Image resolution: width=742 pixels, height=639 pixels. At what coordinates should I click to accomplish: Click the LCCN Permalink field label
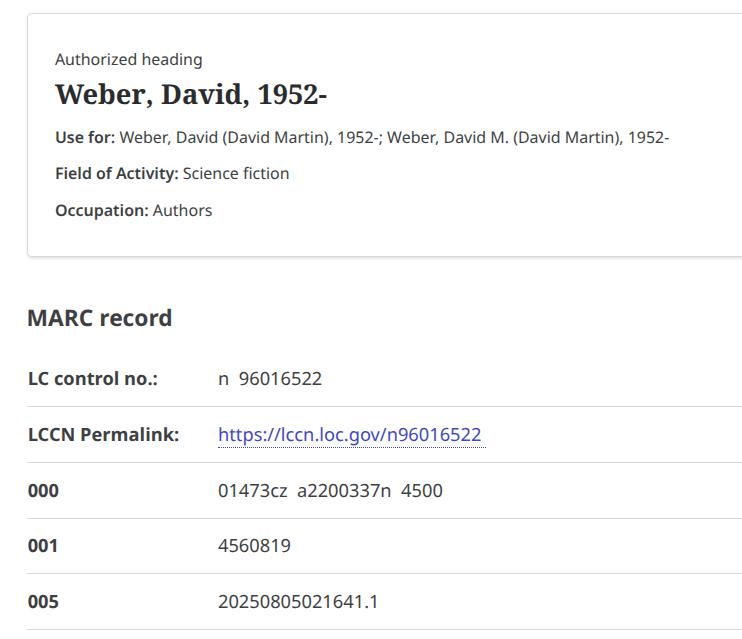pos(103,435)
